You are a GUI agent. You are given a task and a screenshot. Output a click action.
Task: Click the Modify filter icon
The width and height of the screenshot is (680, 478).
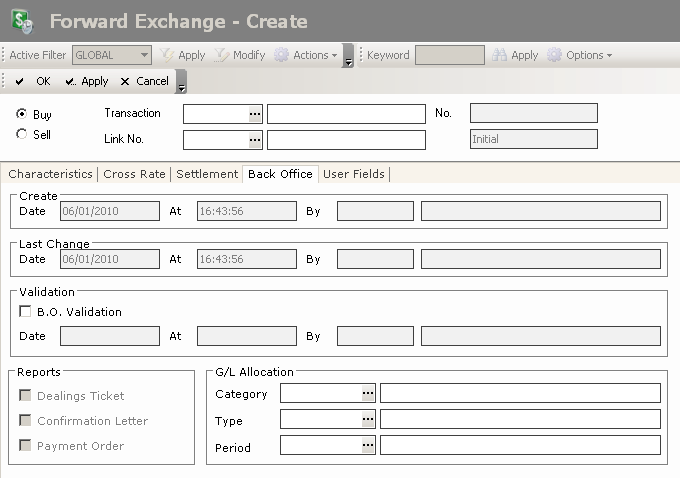click(222, 56)
